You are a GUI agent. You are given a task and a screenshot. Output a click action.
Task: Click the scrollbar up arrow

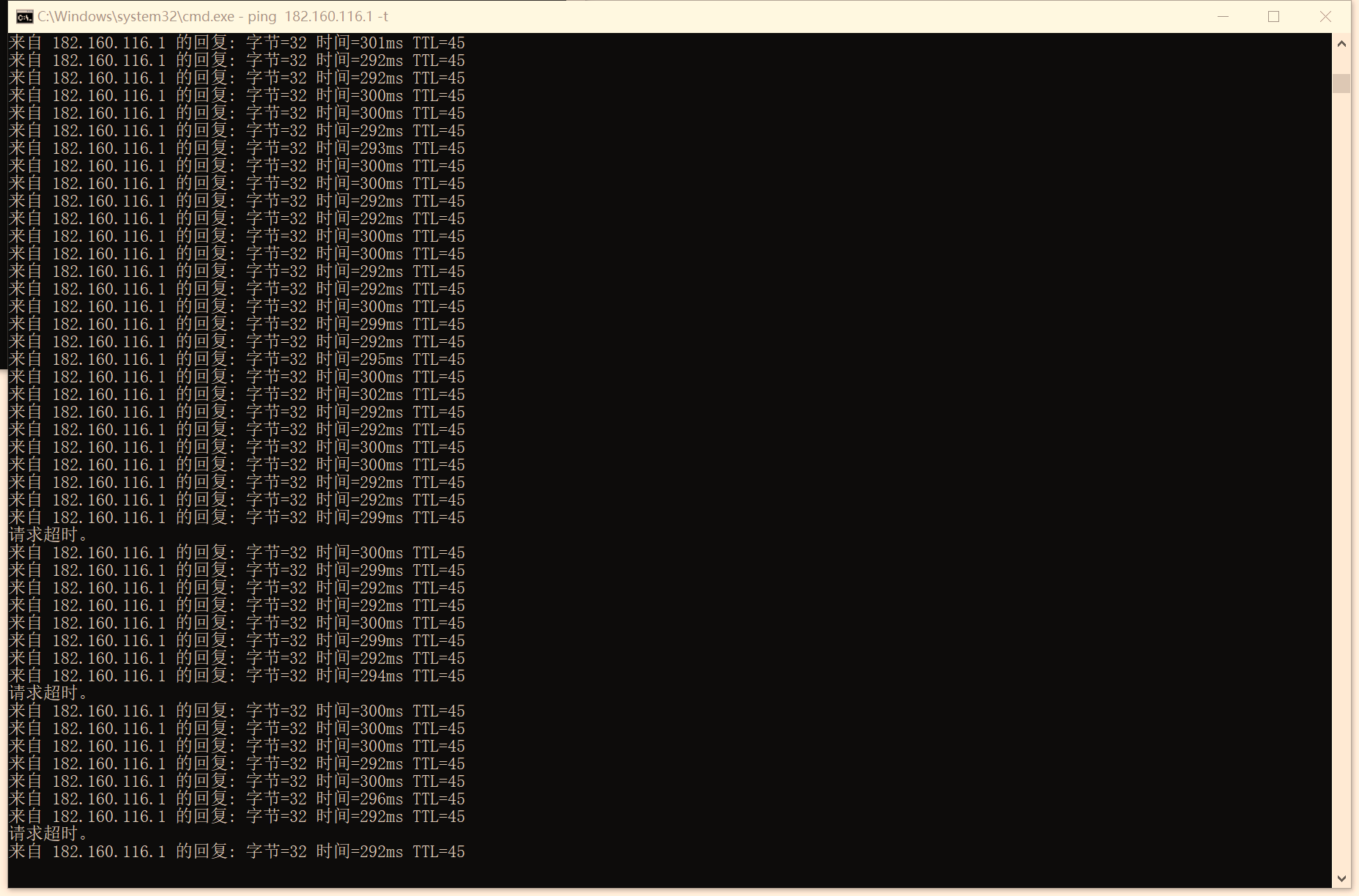[x=1341, y=44]
